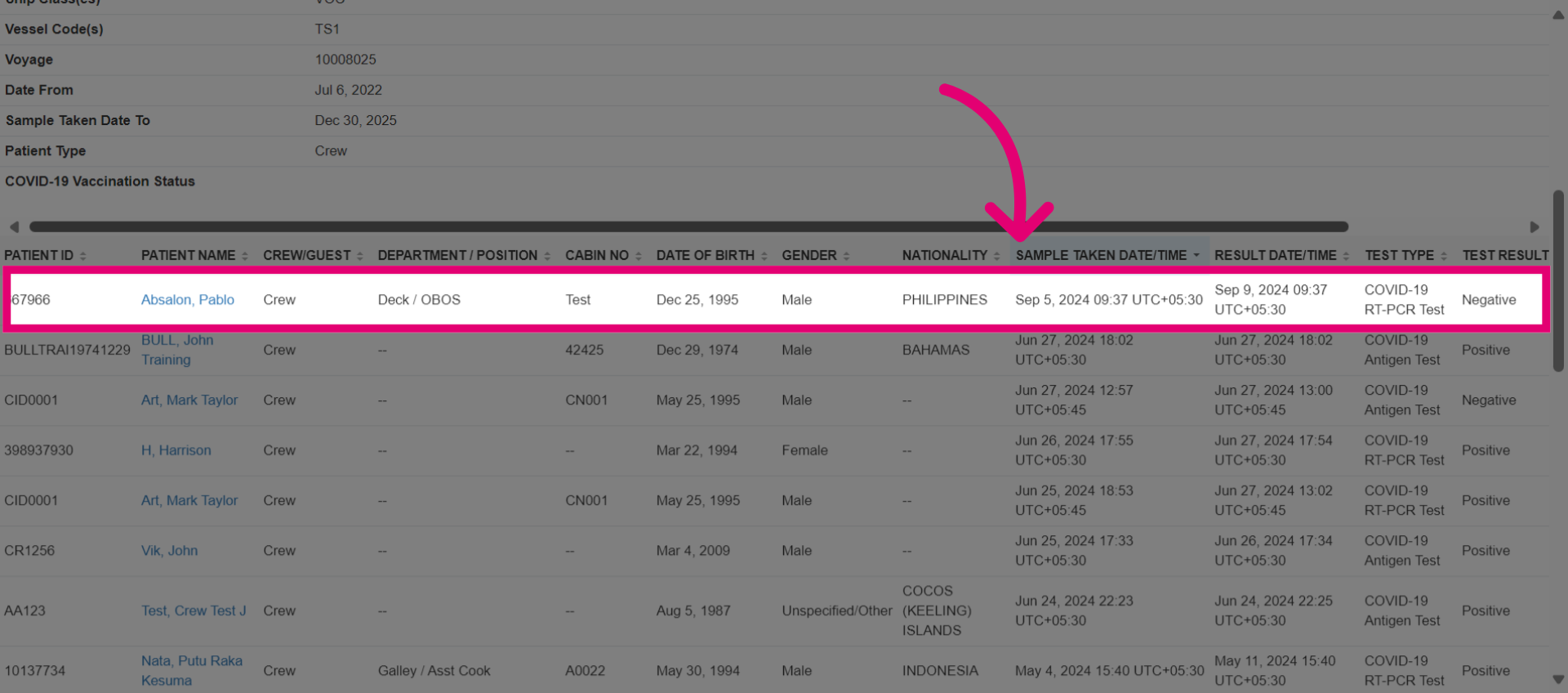
Task: Click Unspecified/Other gender cell
Action: pyautogui.click(x=837, y=610)
